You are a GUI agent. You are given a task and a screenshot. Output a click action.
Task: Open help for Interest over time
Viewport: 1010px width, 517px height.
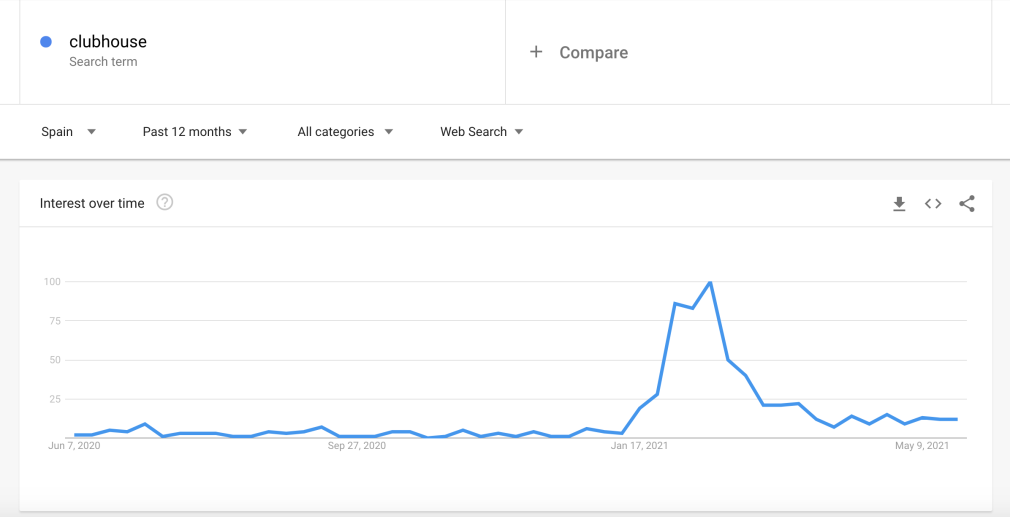pos(165,203)
